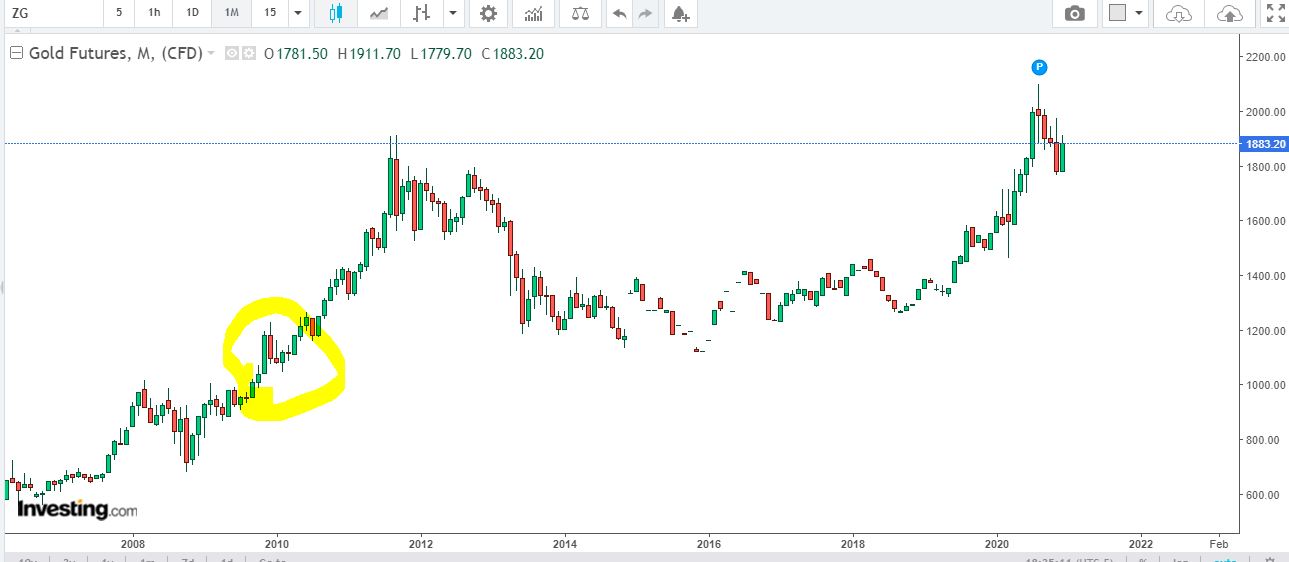Toggle visibility eye next to Gold Futures legend
The image size is (1289, 562).
232,54
